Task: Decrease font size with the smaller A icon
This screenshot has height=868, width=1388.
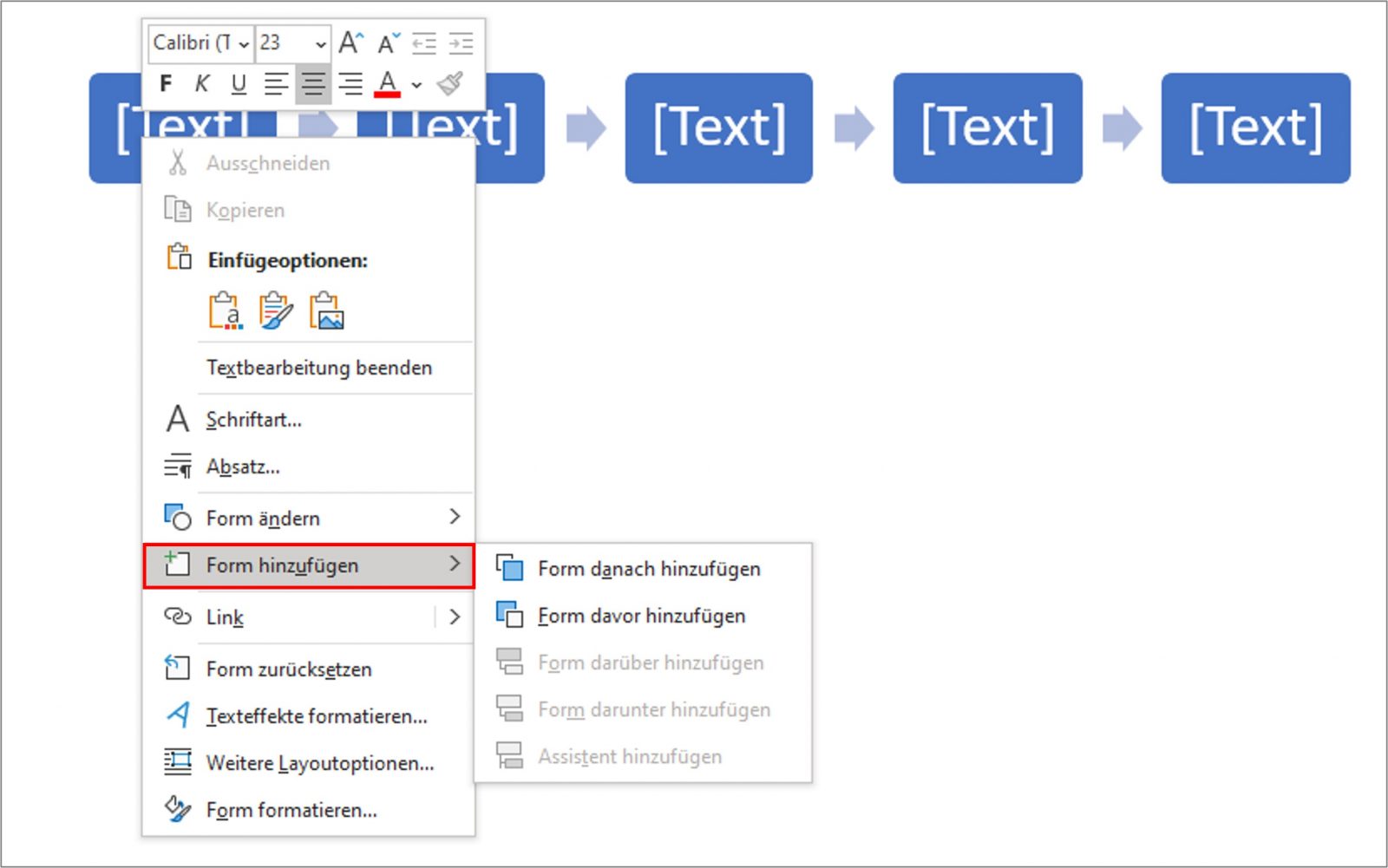Action: [388, 42]
